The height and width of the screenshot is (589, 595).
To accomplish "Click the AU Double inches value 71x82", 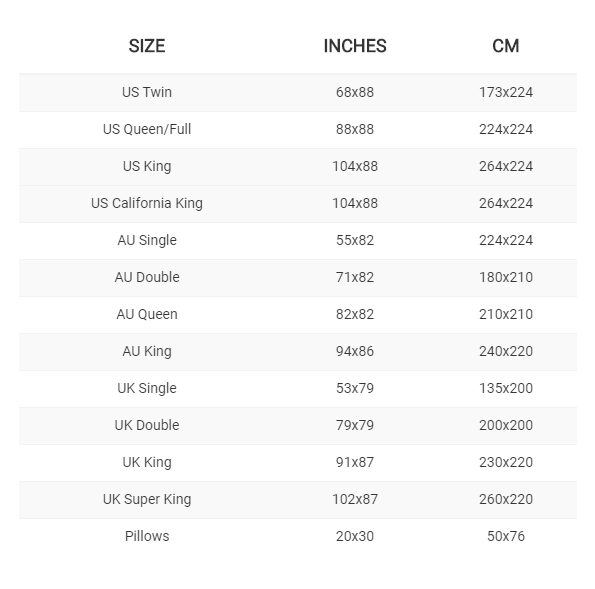I will (x=355, y=277).
